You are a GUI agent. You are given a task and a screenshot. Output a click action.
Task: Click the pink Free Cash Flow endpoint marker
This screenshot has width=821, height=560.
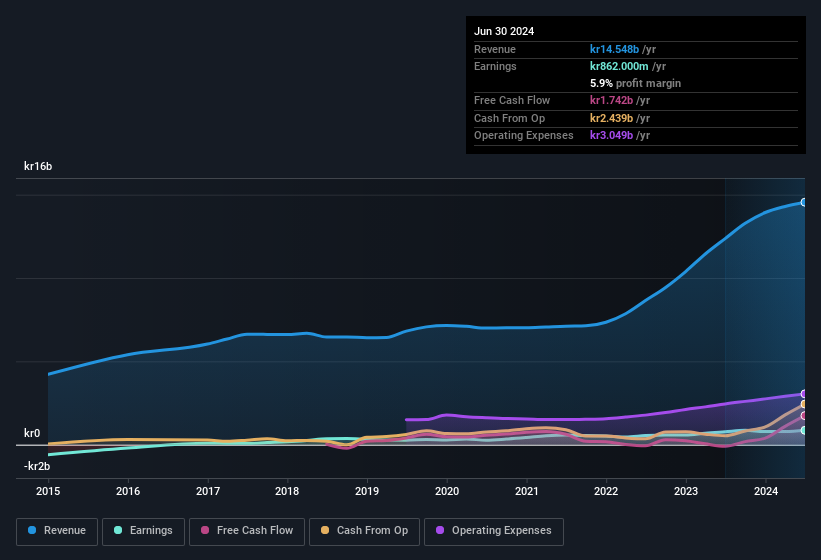(804, 416)
